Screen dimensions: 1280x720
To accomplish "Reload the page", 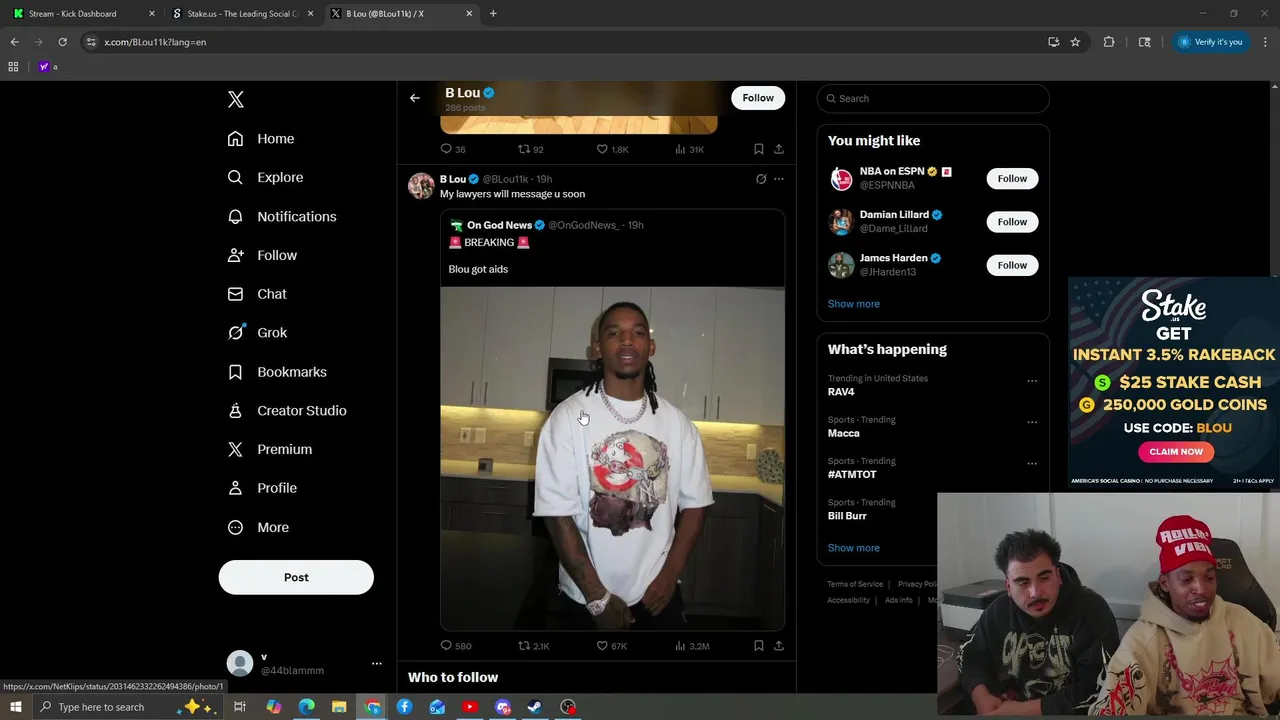I will pos(62,42).
